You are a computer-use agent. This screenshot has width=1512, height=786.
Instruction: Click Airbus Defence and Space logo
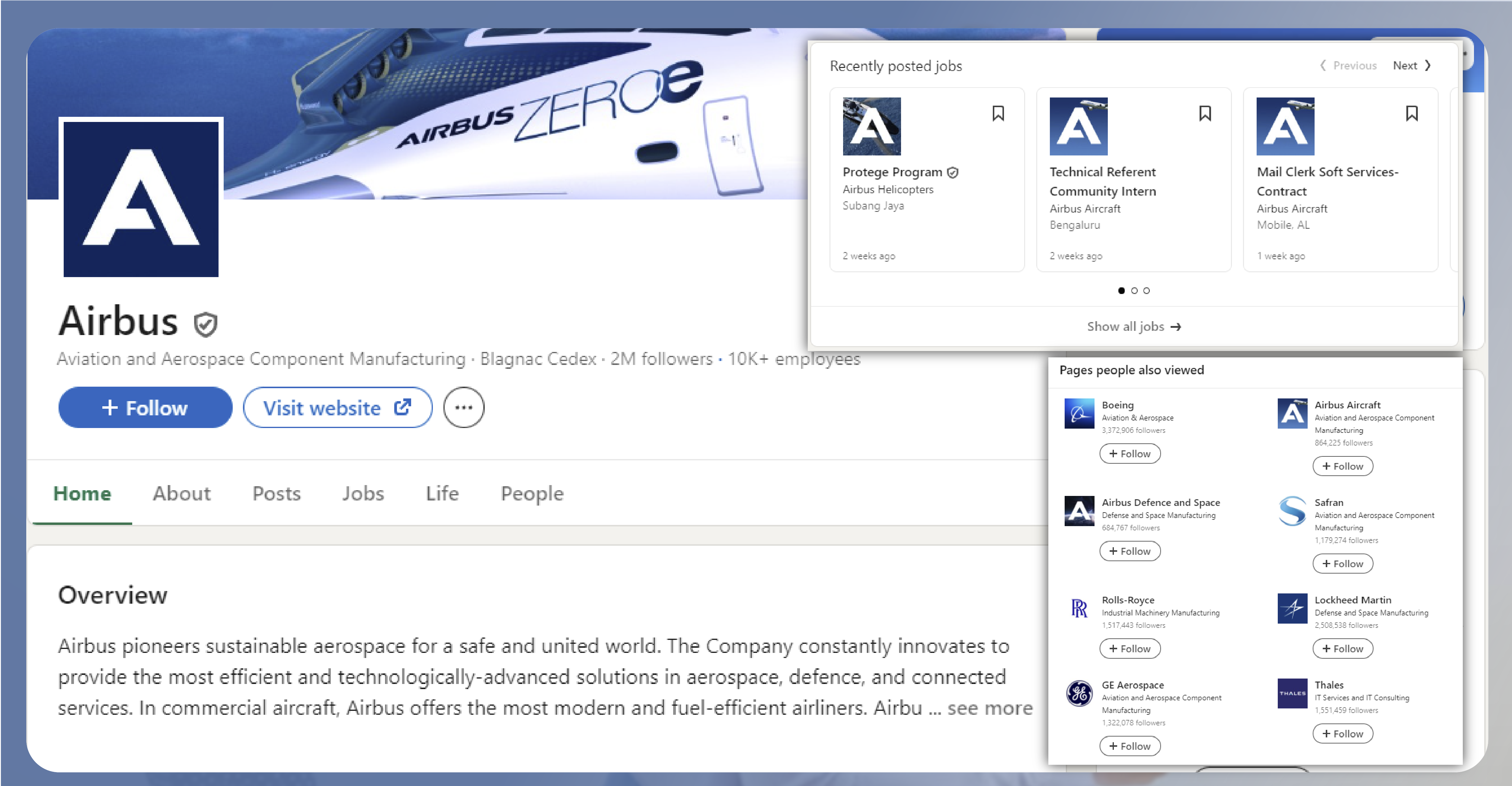tap(1079, 511)
